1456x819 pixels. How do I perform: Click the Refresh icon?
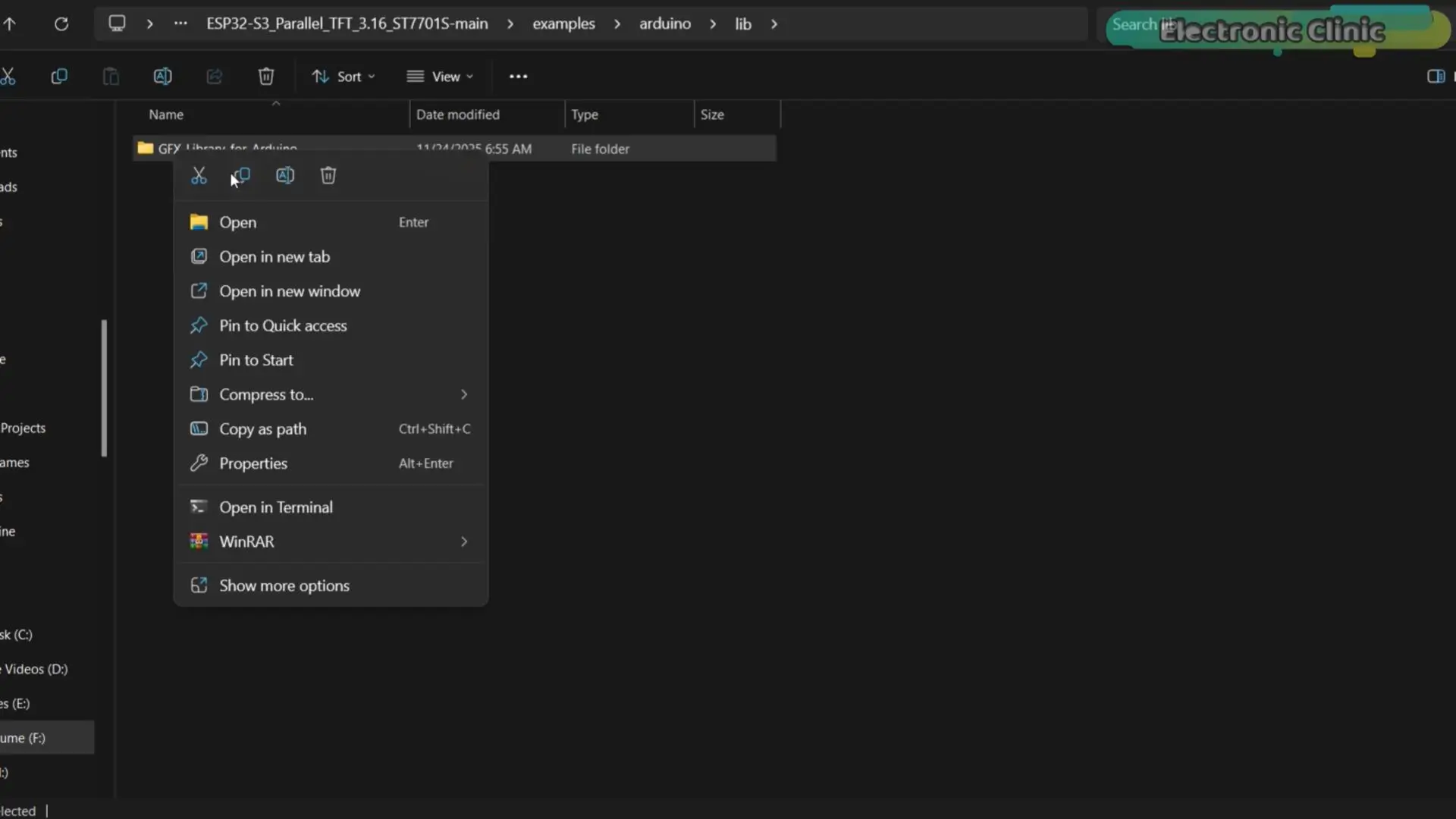tap(61, 24)
